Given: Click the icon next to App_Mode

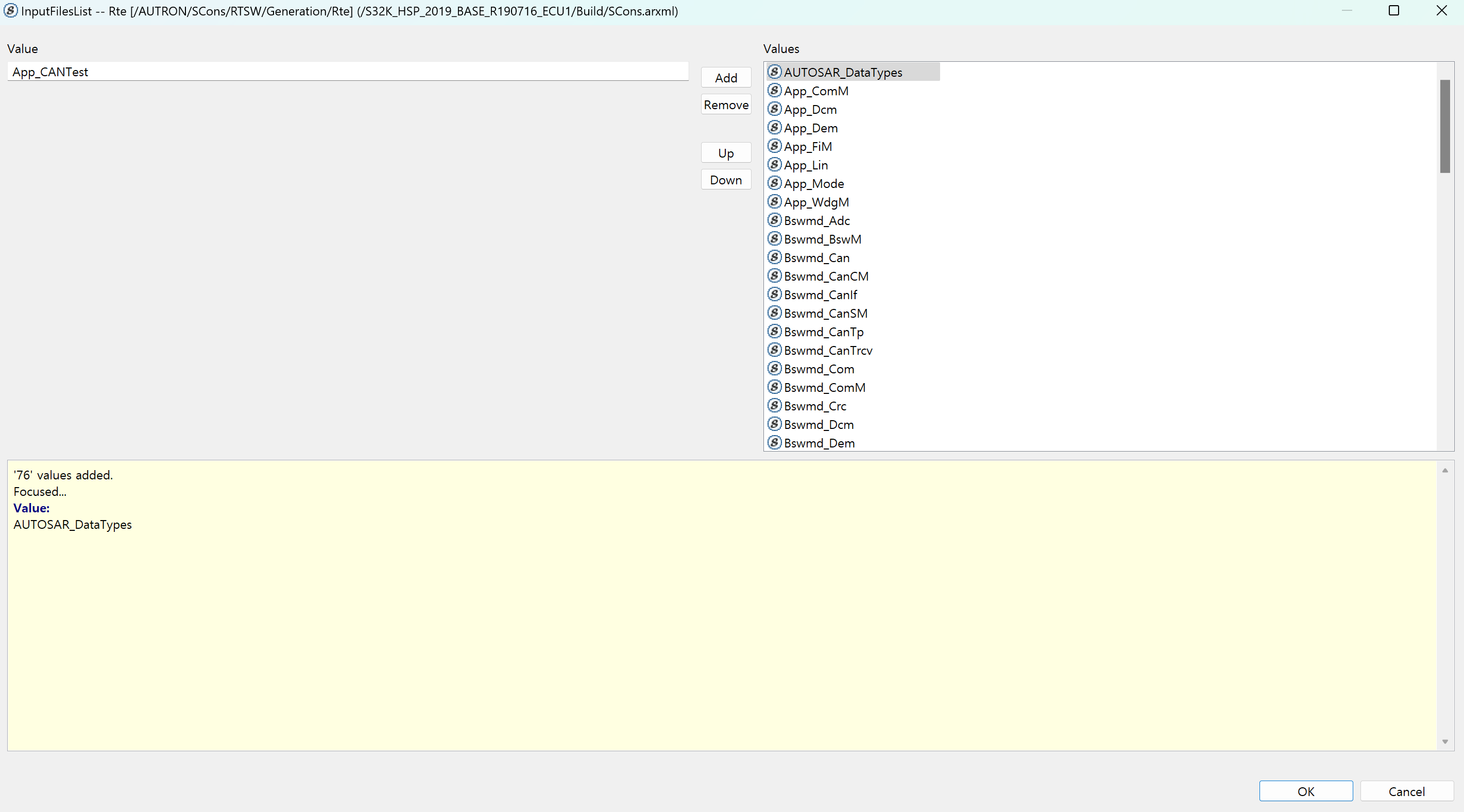Looking at the screenshot, I should tap(774, 183).
